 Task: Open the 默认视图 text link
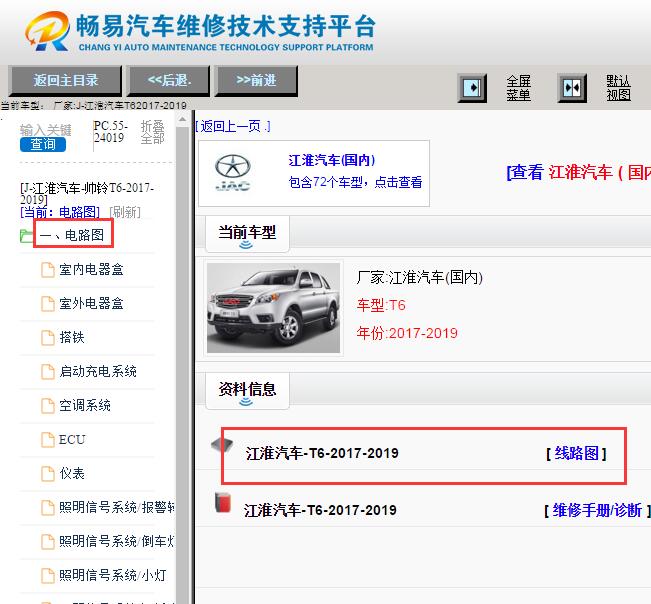618,88
